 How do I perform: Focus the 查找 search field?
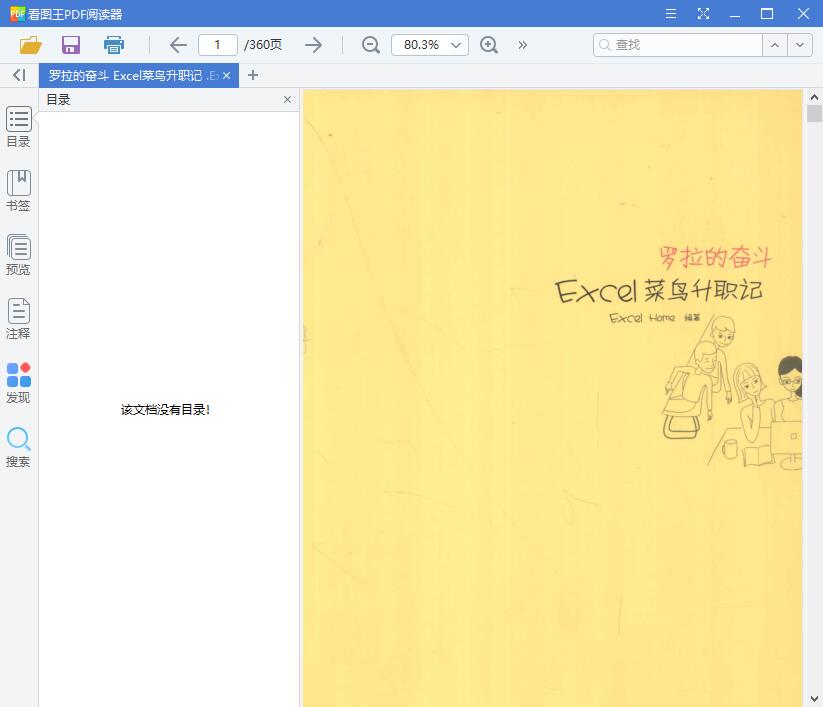678,45
